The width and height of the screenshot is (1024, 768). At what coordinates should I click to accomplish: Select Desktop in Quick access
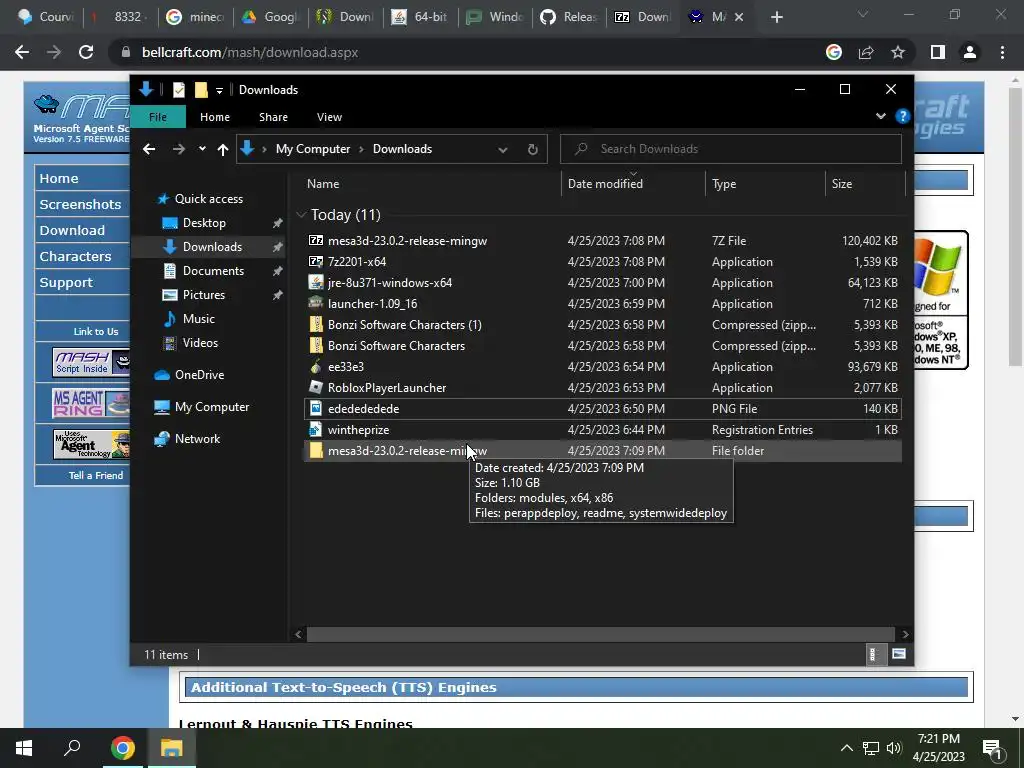(204, 223)
